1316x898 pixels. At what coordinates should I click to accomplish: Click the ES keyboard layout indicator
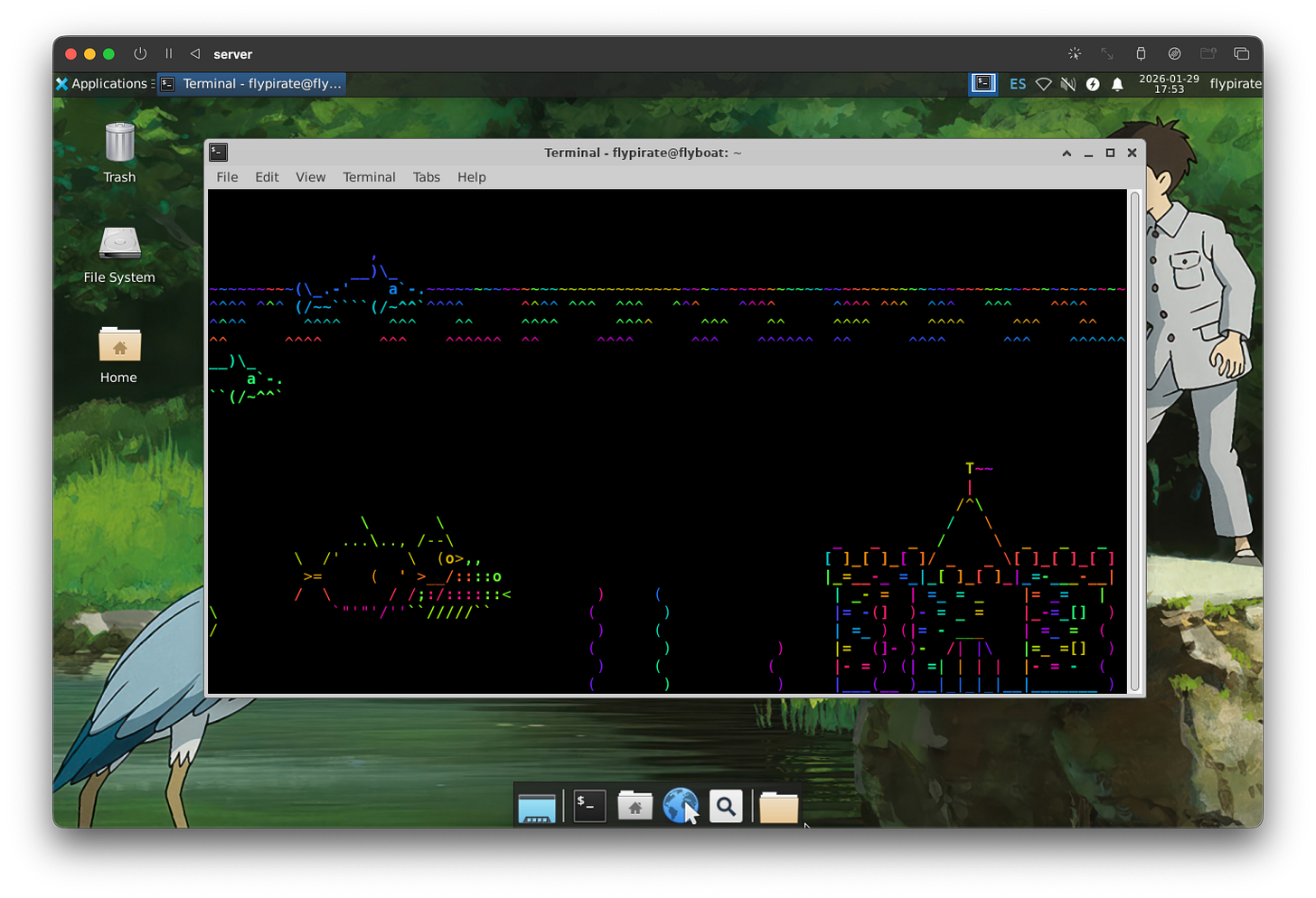pyautogui.click(x=1018, y=84)
